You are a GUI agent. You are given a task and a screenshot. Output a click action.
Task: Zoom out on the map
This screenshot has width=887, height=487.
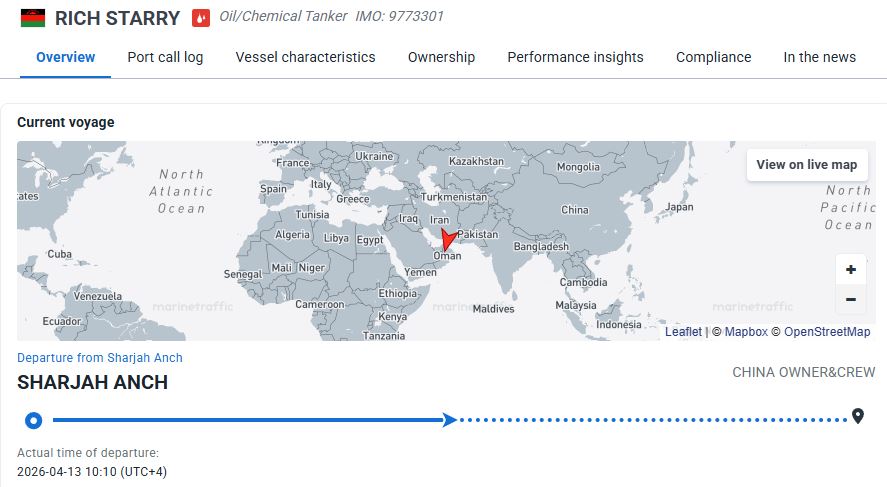point(850,299)
